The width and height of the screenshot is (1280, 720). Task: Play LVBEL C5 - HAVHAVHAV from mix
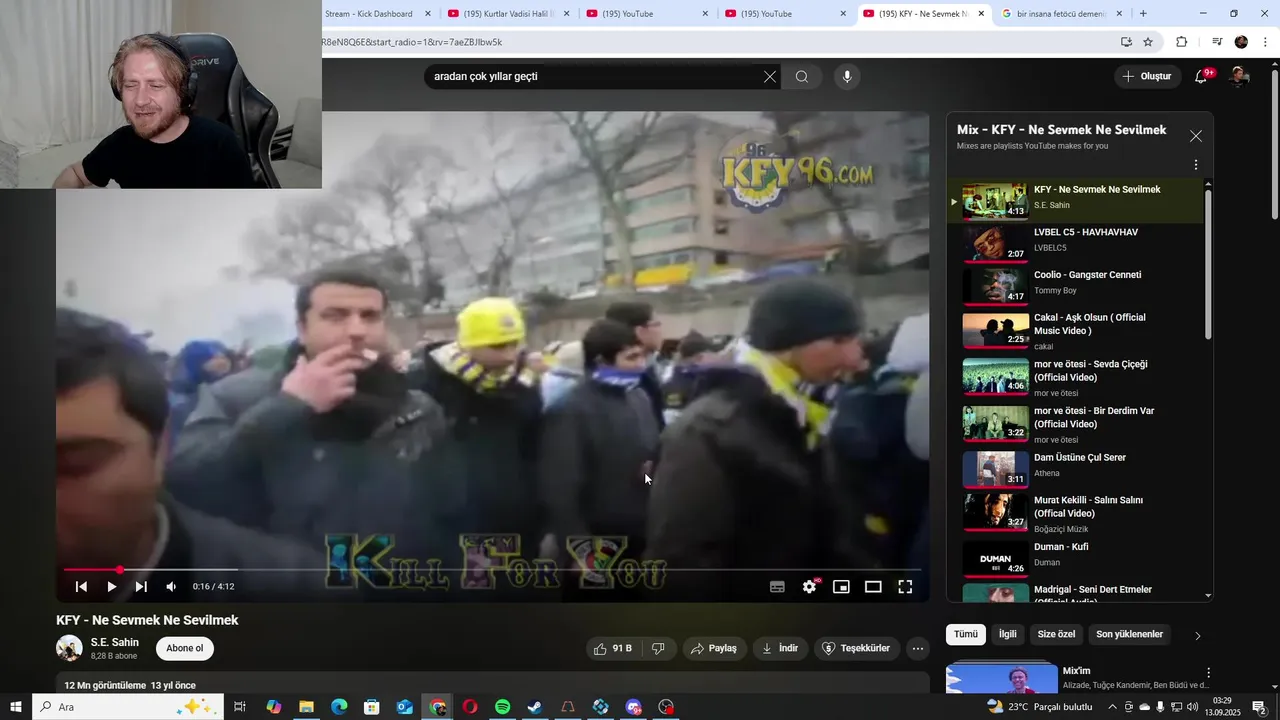pos(1076,243)
